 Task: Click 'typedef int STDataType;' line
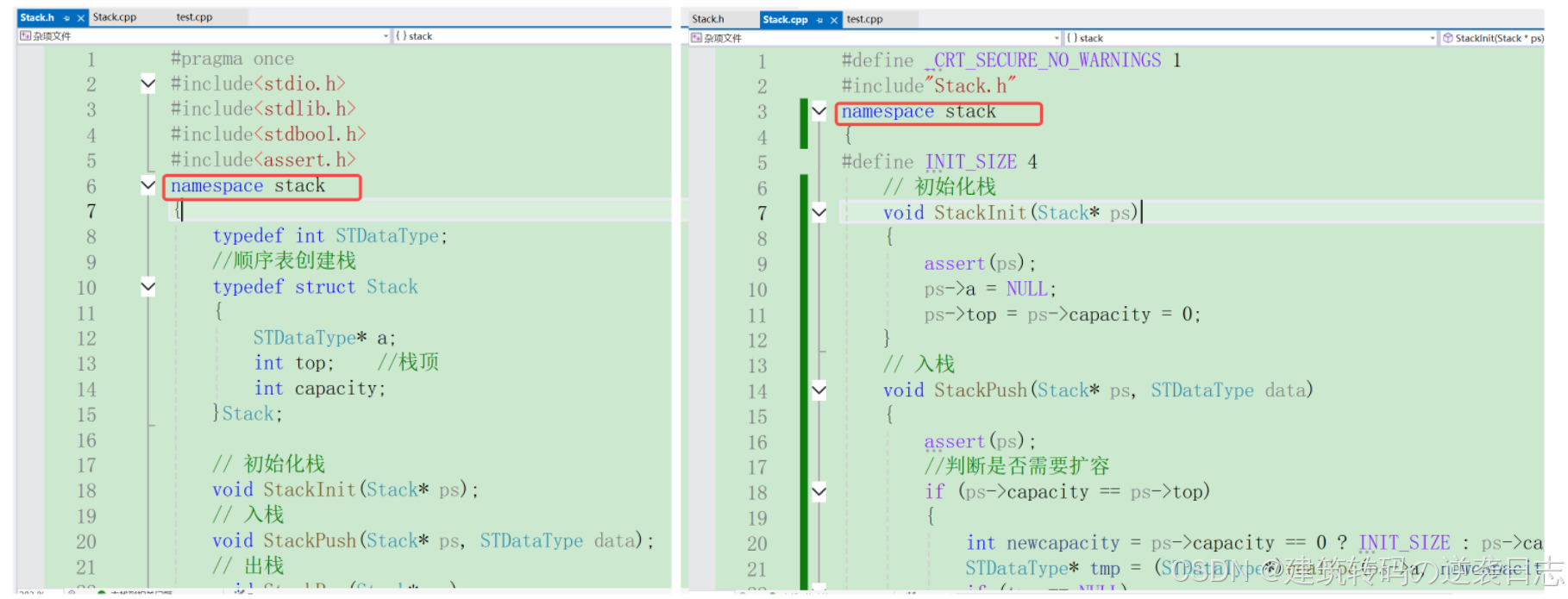pos(330,236)
